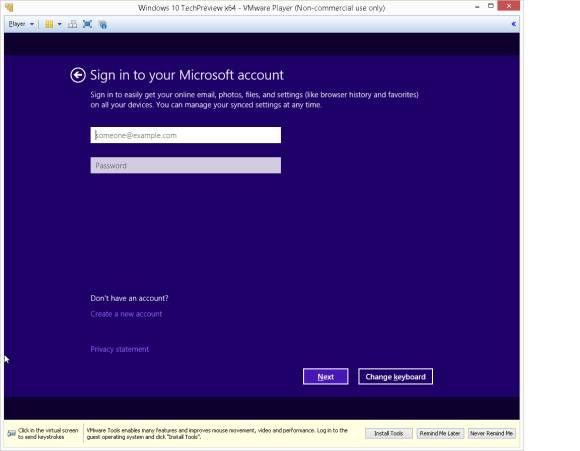Collapse toolbar using blue arrow at right
The height and width of the screenshot is (451, 580).
pyautogui.click(x=513, y=24)
